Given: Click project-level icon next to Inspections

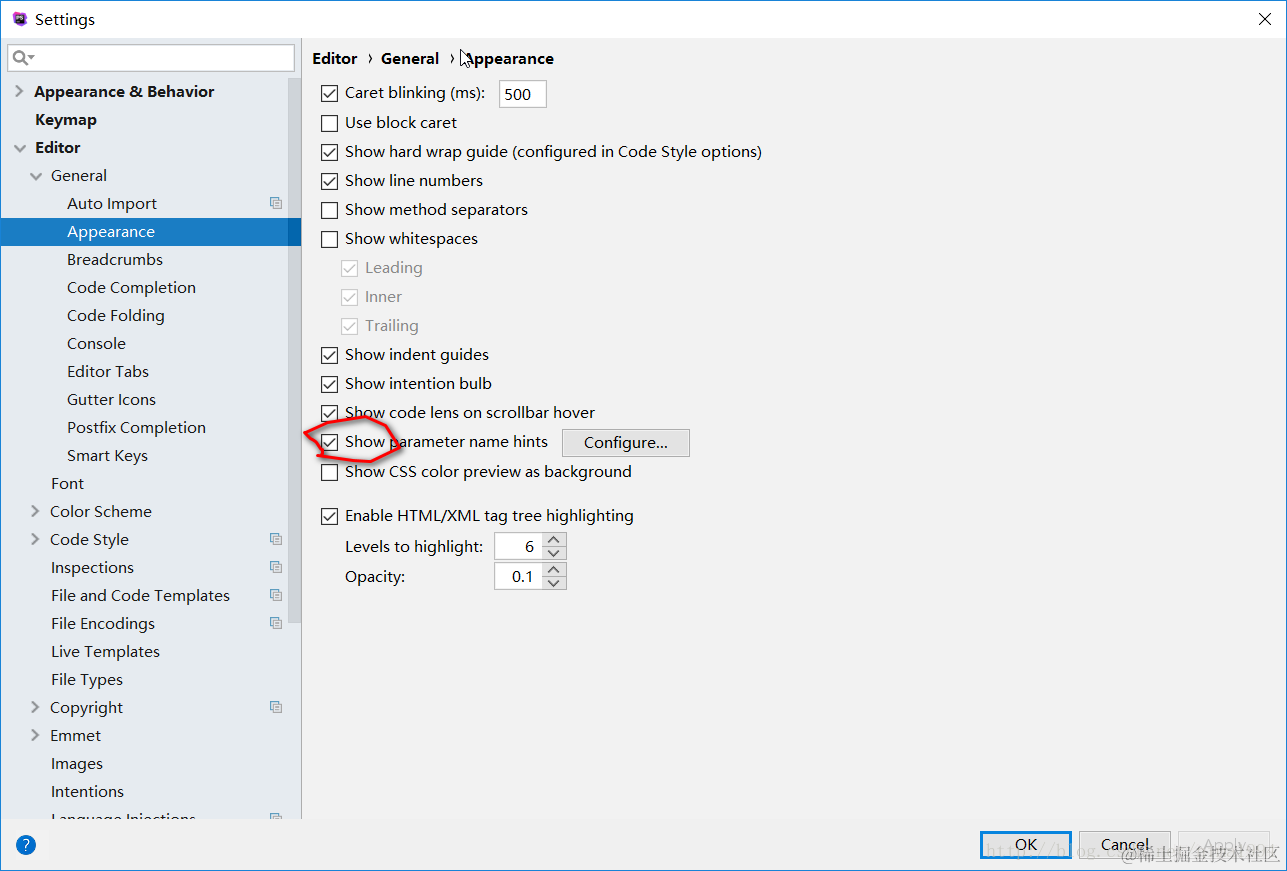Looking at the screenshot, I should coord(276,567).
